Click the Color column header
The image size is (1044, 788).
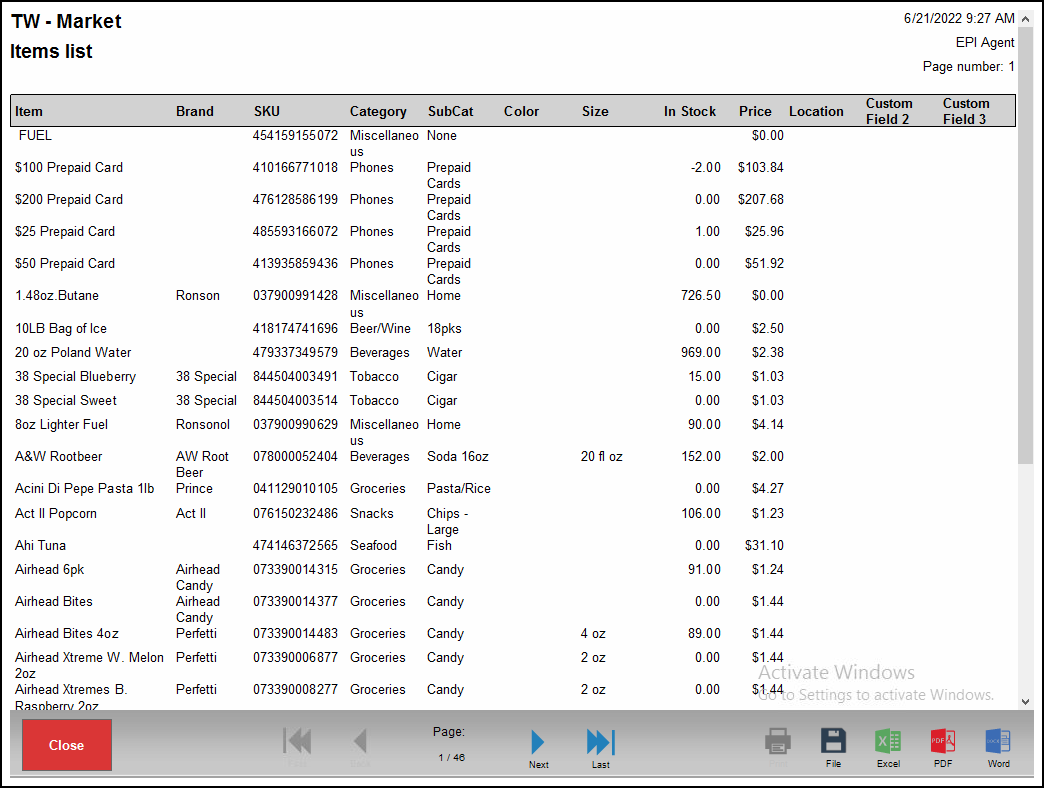click(521, 112)
